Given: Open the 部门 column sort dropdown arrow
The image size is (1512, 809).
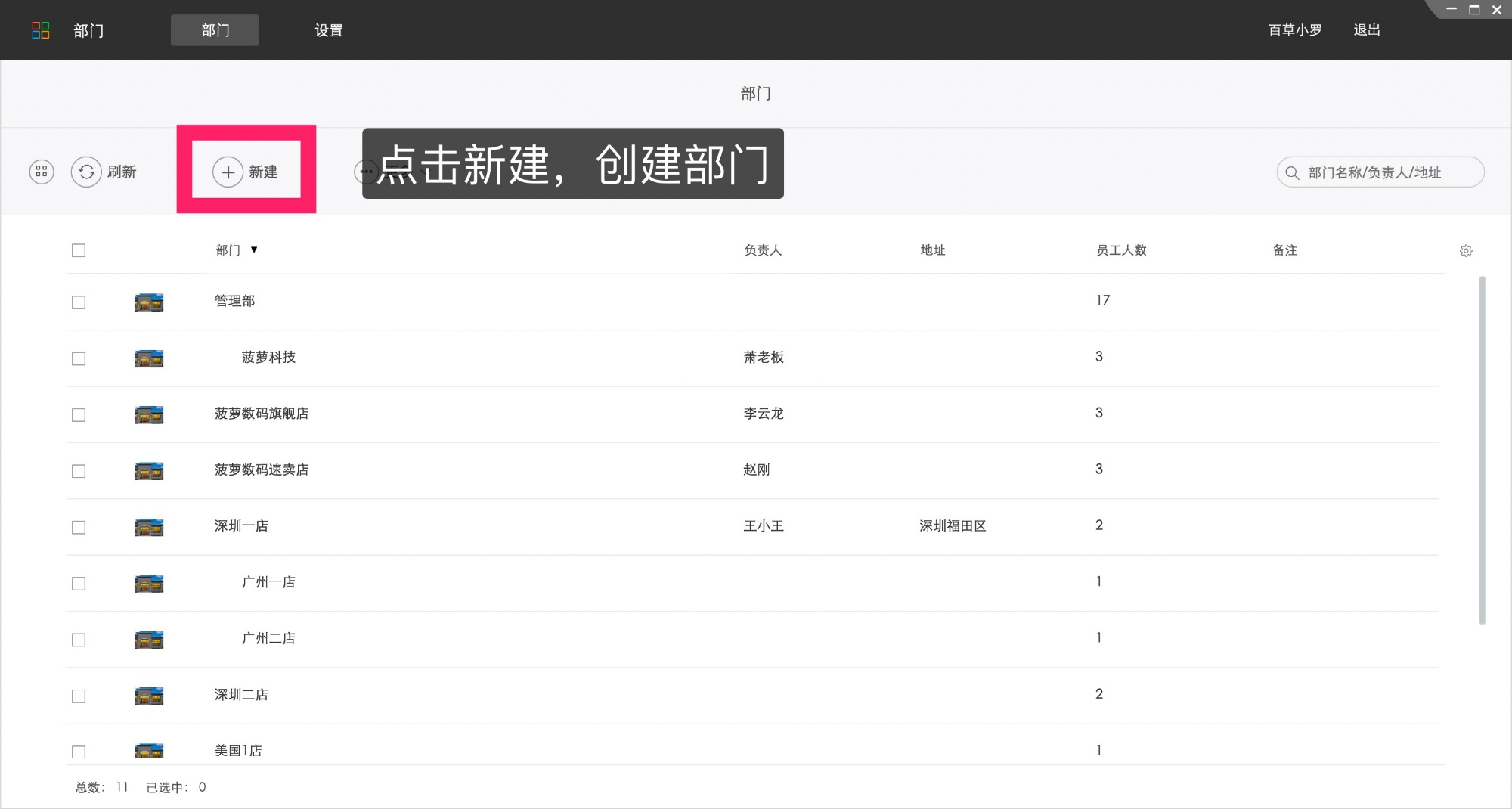Looking at the screenshot, I should [256, 250].
